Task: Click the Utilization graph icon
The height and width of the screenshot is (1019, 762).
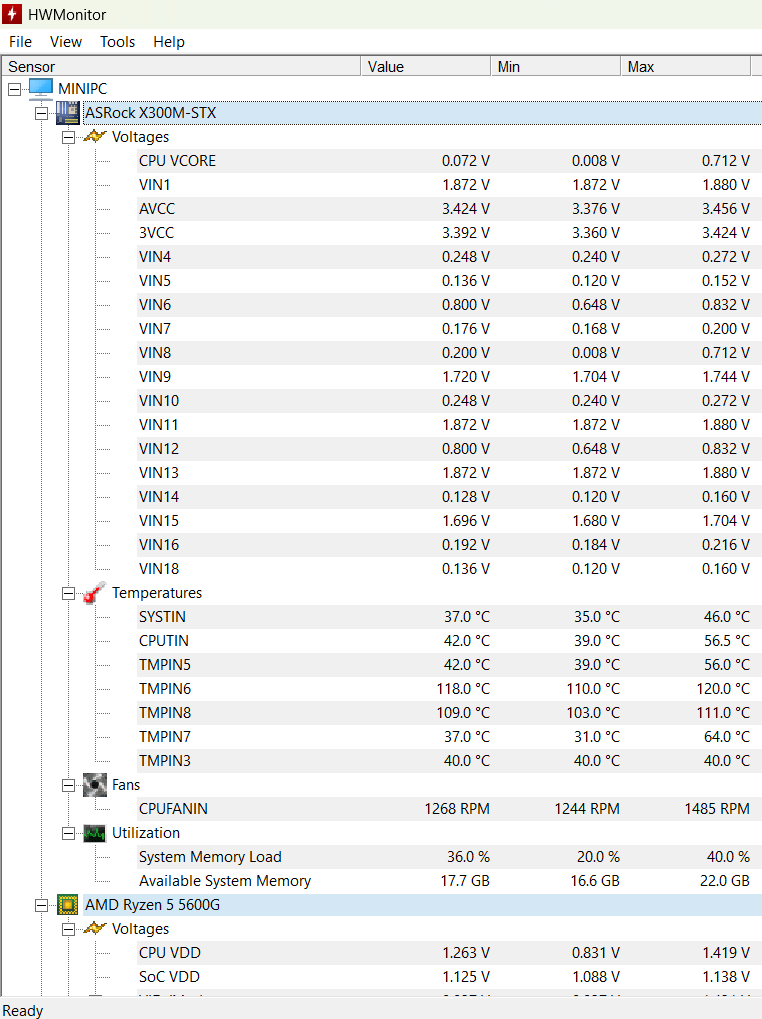Action: (x=95, y=833)
